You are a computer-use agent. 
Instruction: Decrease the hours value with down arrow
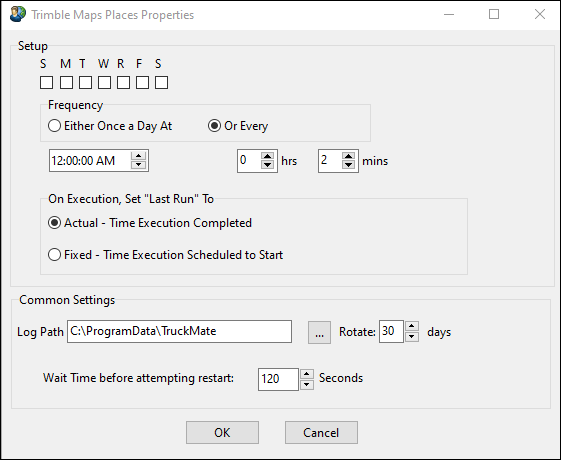(x=267, y=165)
